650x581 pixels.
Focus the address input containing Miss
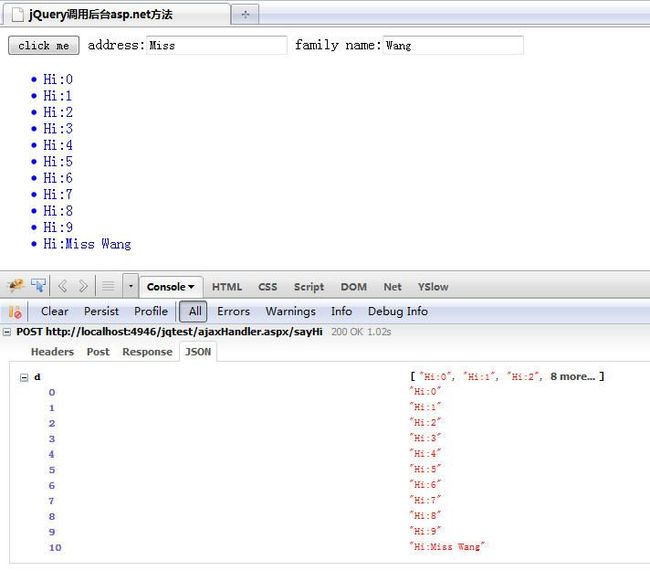pyautogui.click(x=216, y=45)
